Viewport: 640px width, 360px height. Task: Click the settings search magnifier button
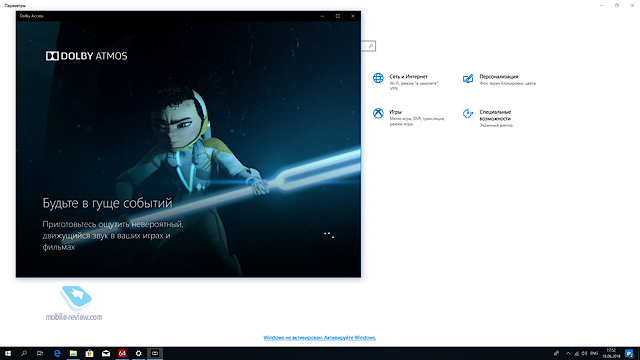[371, 46]
